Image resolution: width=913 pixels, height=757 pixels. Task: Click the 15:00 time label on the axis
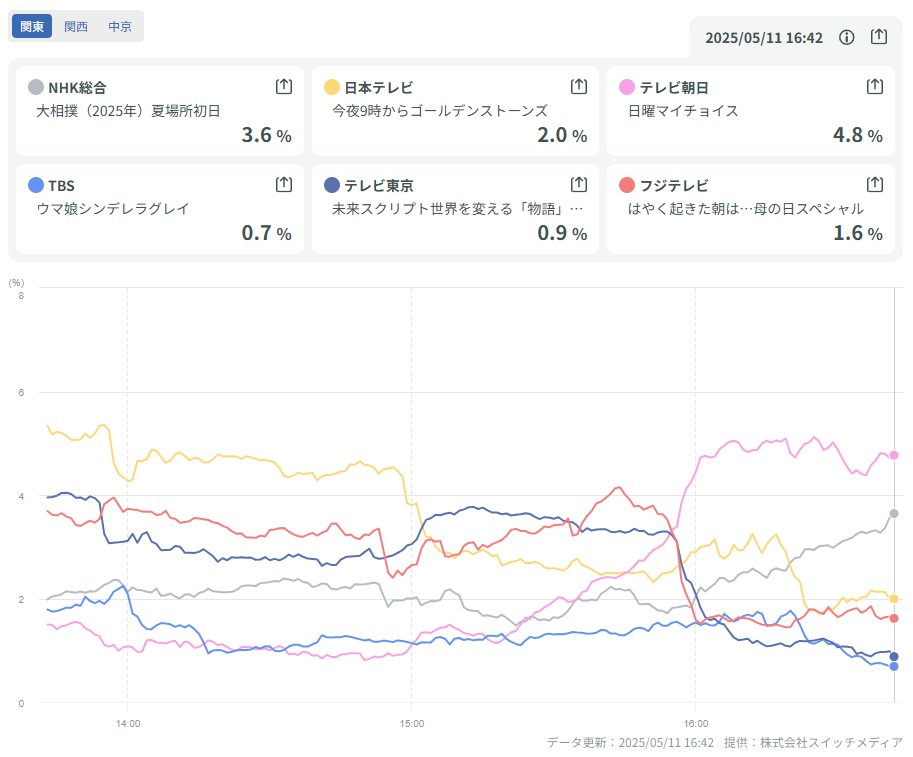[x=412, y=722]
